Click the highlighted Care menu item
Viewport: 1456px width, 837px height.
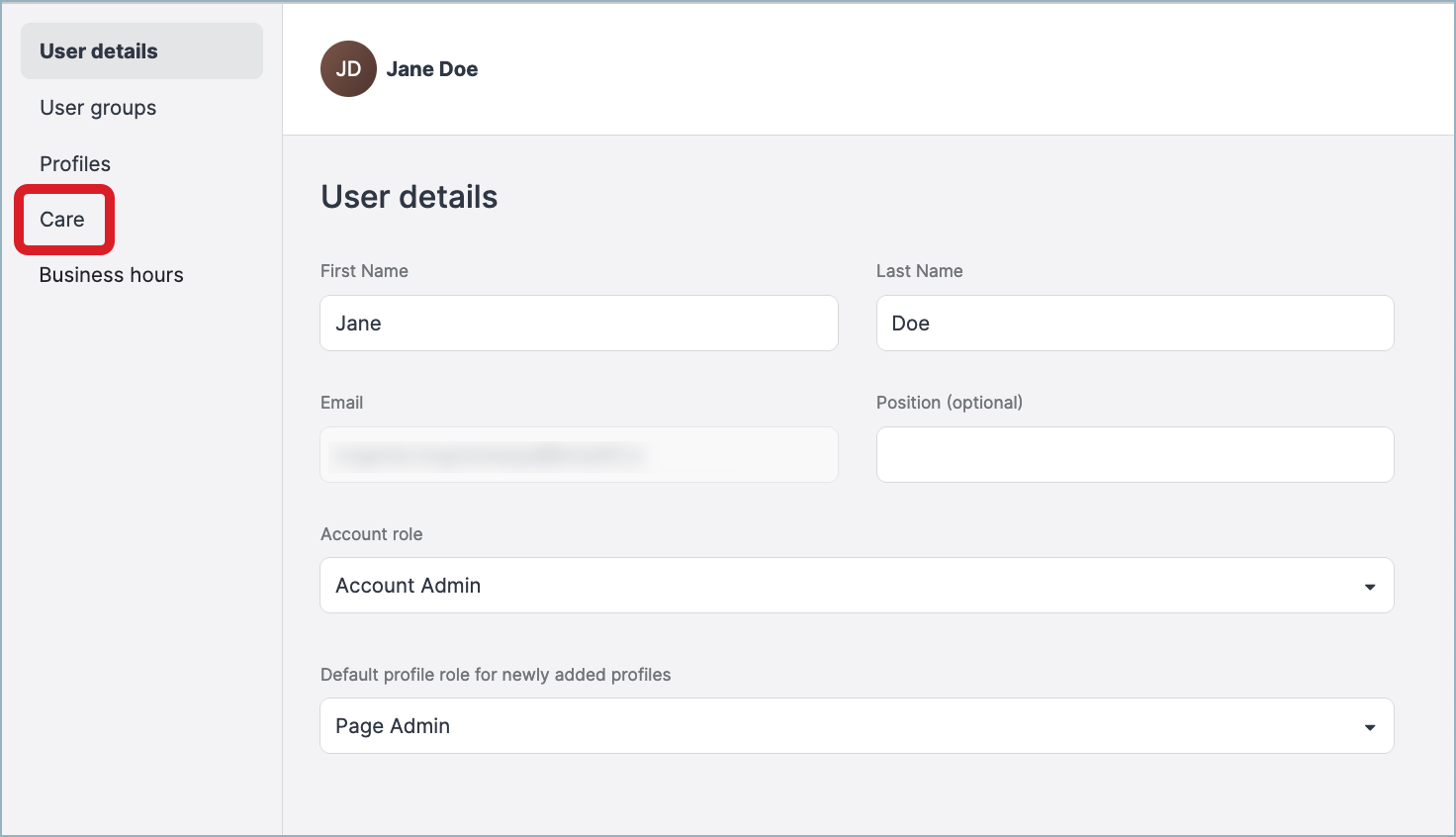click(x=61, y=219)
